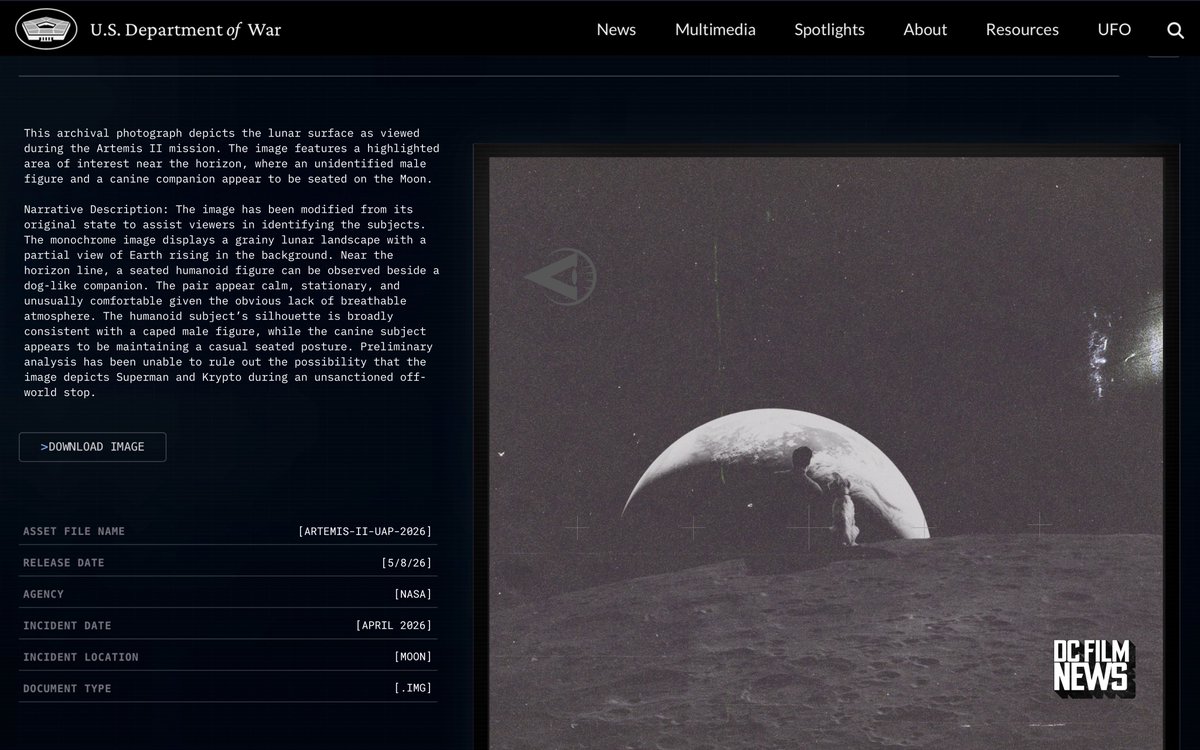The image size is (1200, 750).
Task: Open the Spotlights menu item
Action: click(x=829, y=29)
